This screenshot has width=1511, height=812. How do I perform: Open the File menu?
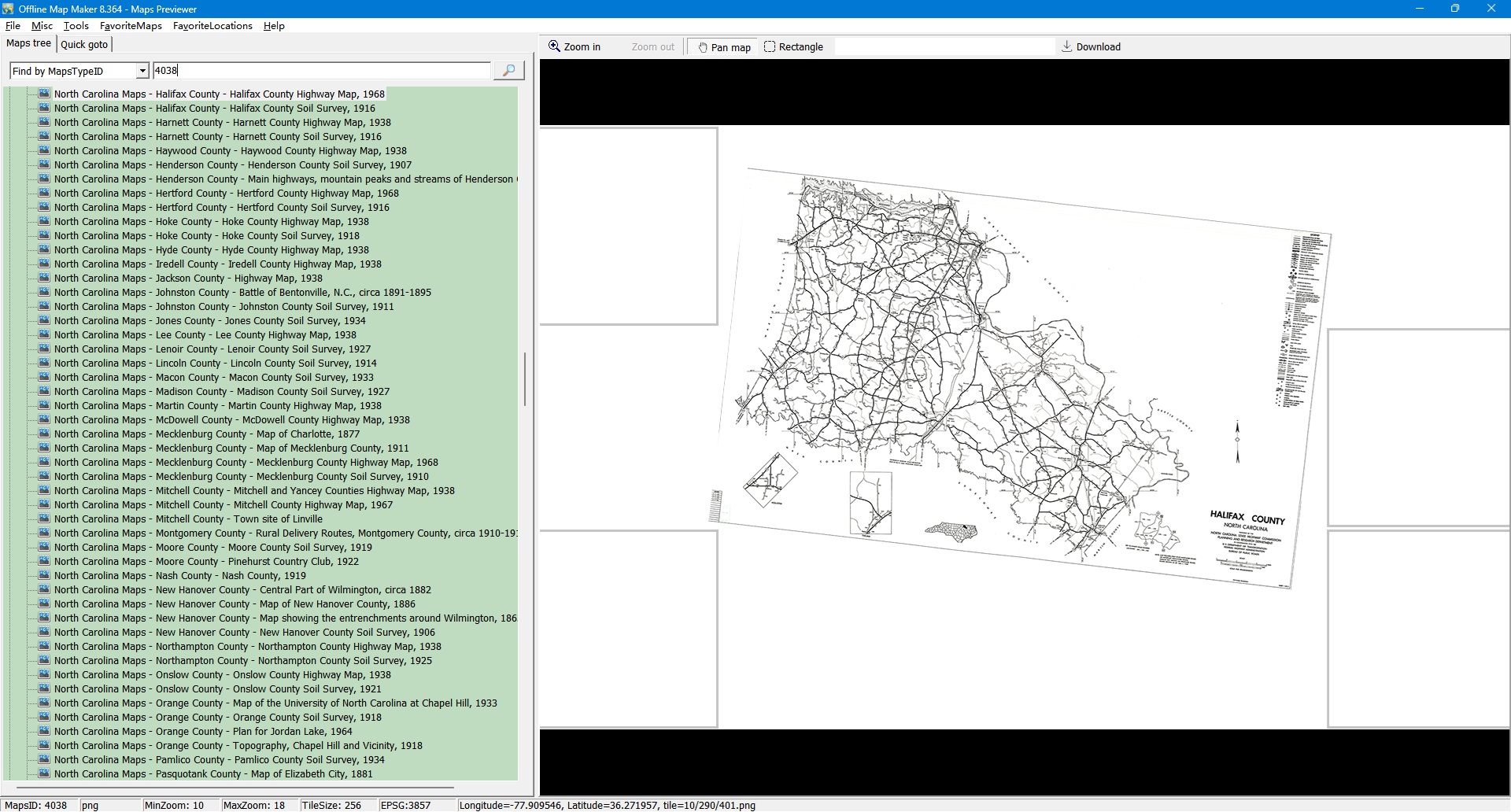point(13,26)
